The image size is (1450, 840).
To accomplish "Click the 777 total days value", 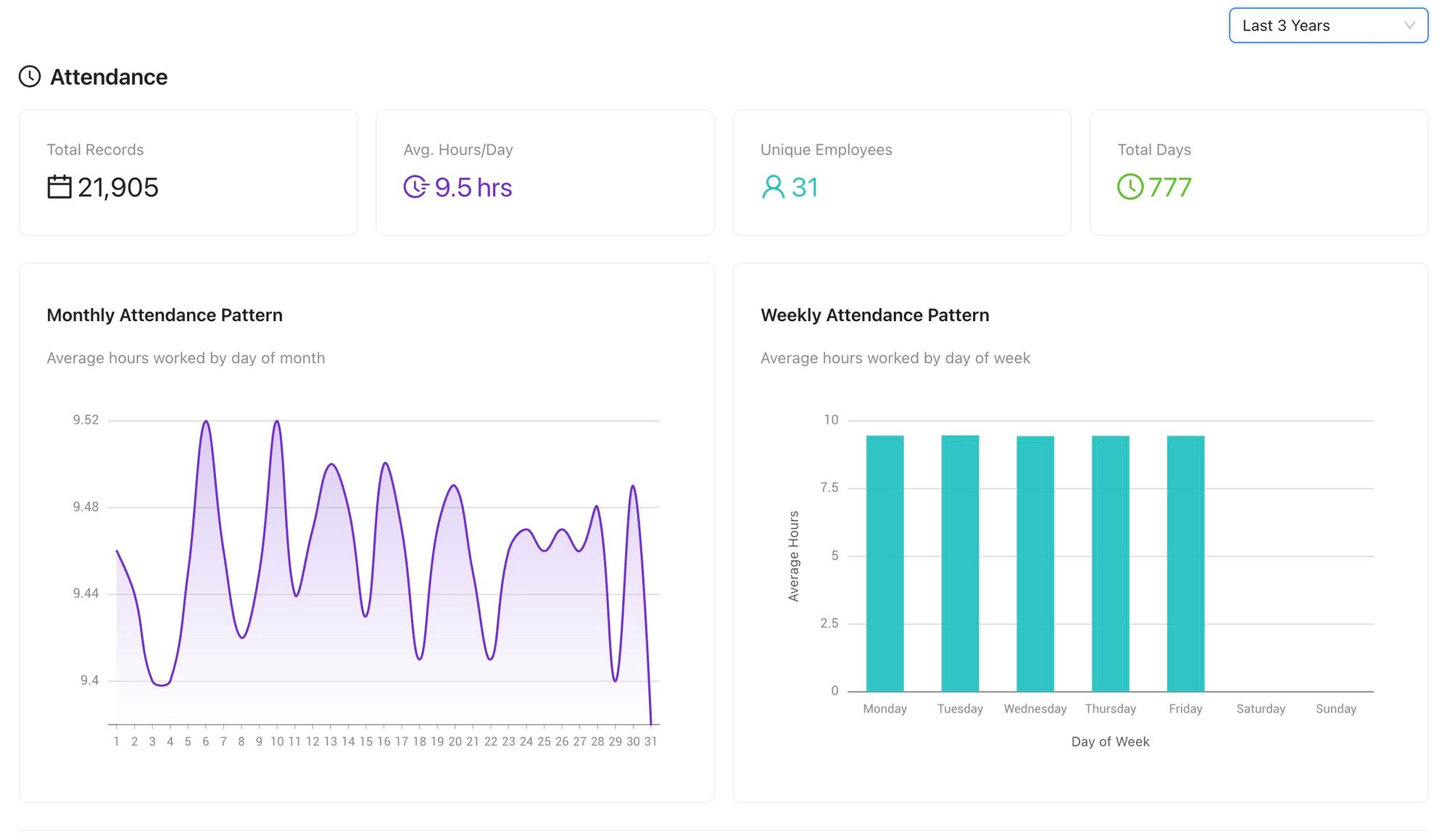I will 1169,188.
